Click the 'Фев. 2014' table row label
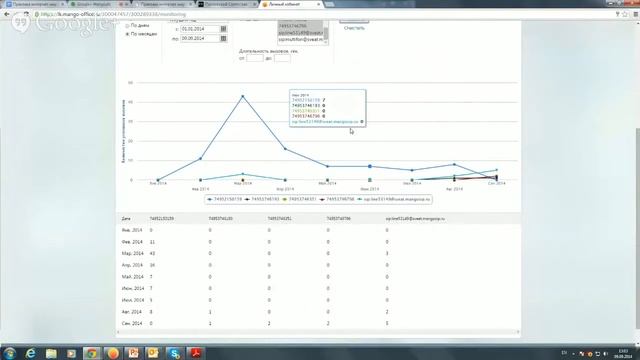Screen dimensions: 640x360 click(132, 242)
